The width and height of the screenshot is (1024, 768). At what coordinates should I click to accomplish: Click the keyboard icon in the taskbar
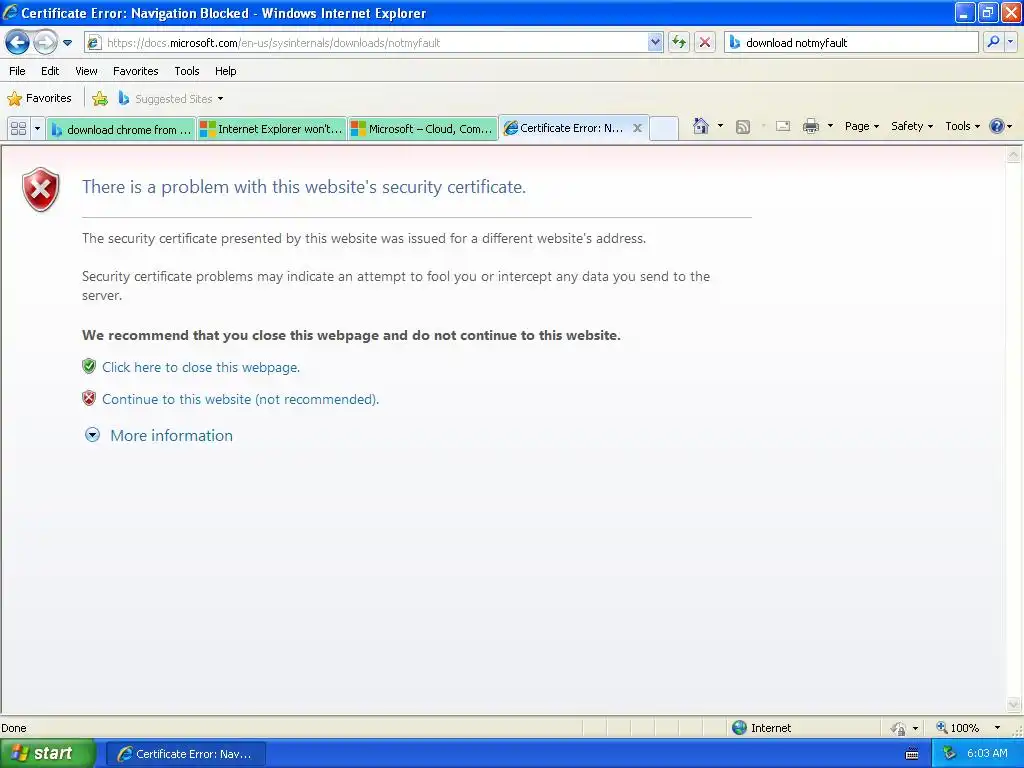912,754
